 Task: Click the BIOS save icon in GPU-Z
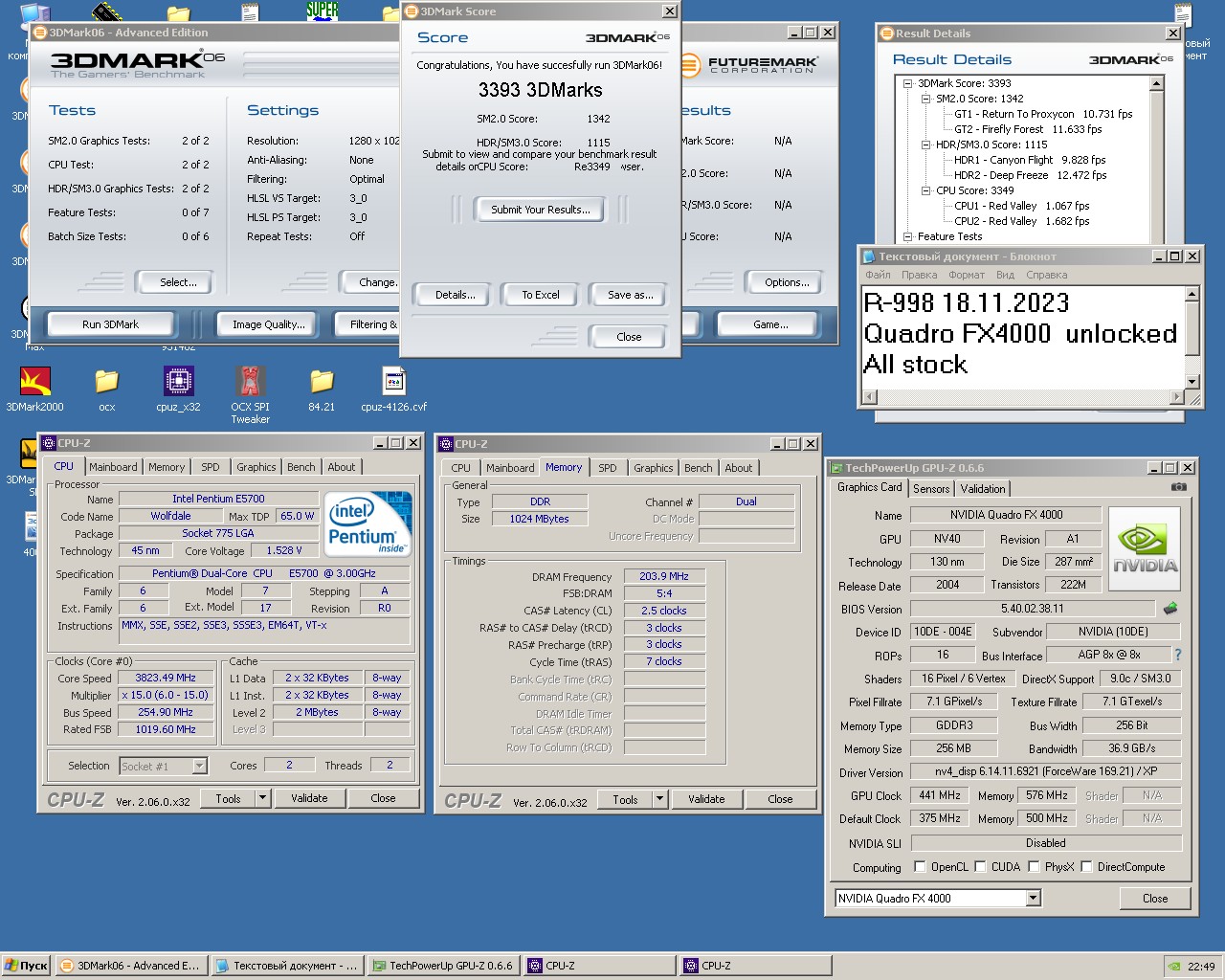click(1169, 608)
